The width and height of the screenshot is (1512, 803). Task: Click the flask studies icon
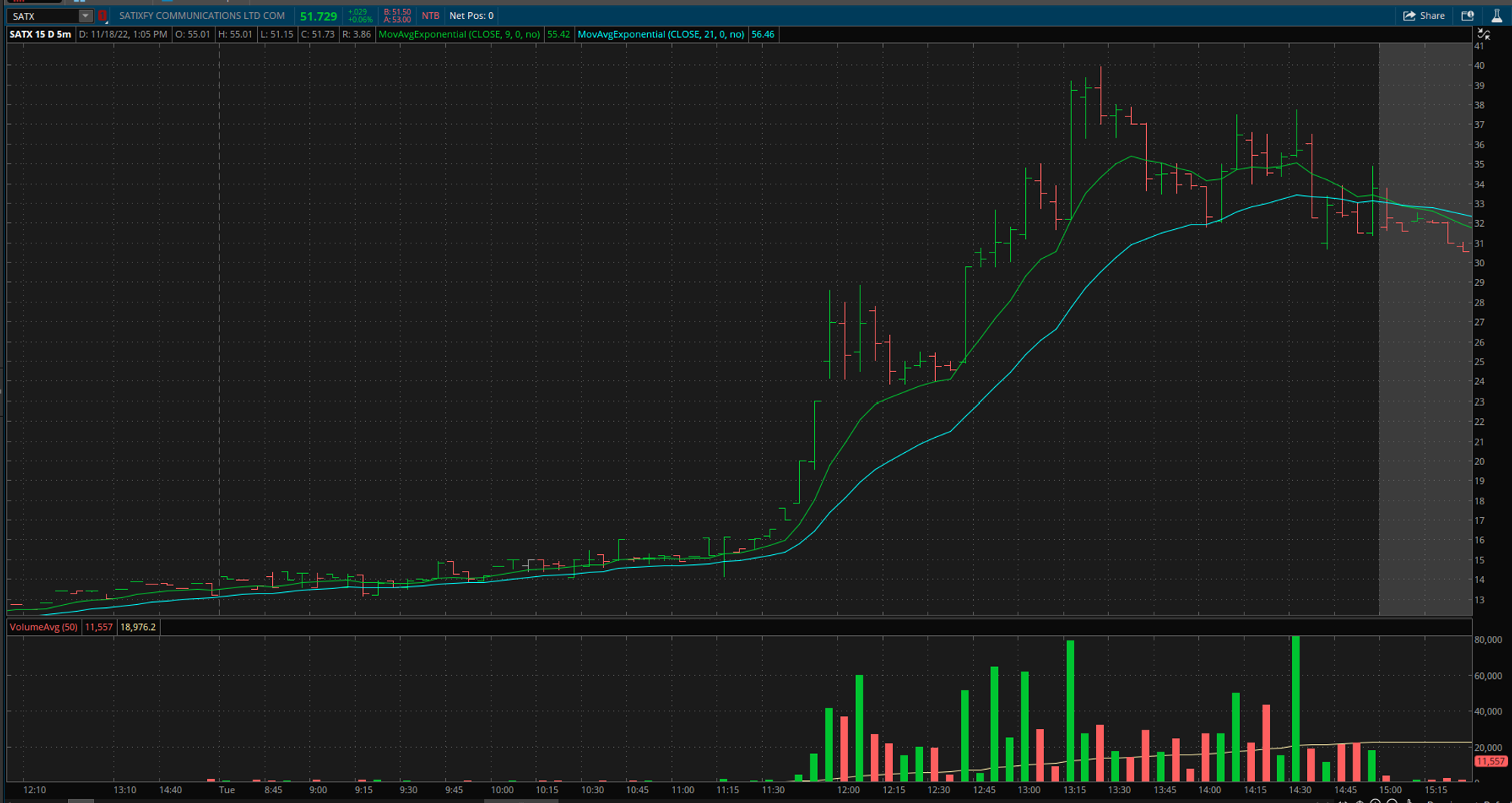[x=1496, y=16]
